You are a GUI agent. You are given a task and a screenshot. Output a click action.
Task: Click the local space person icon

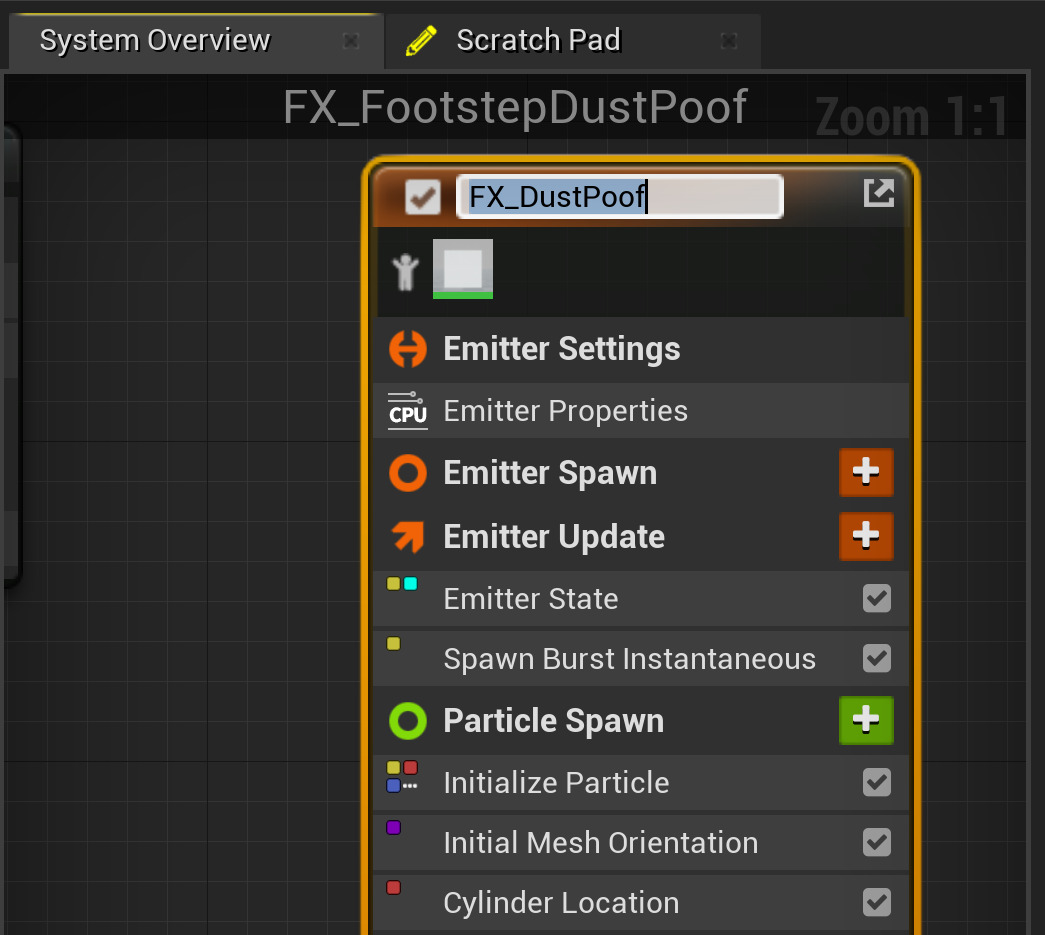[x=405, y=271]
